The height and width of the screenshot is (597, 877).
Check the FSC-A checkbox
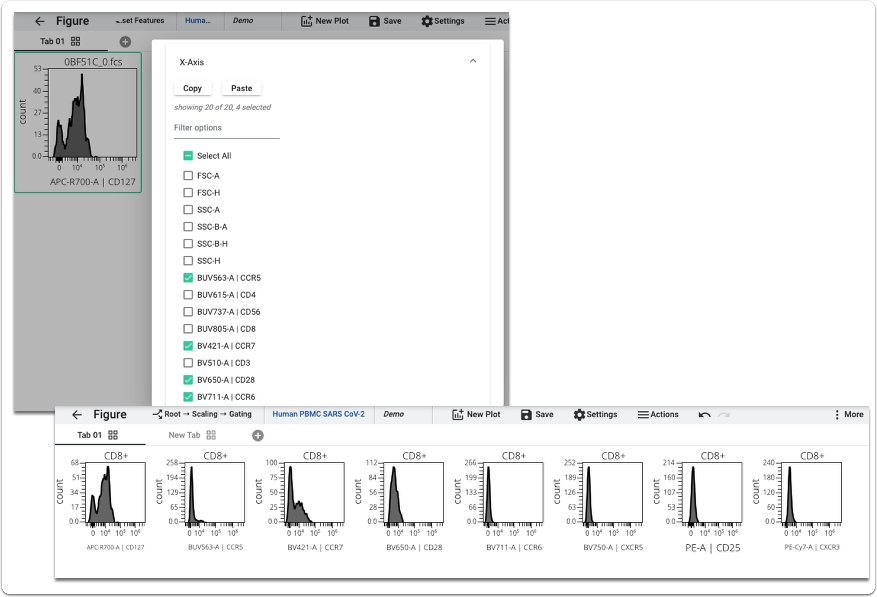click(188, 176)
